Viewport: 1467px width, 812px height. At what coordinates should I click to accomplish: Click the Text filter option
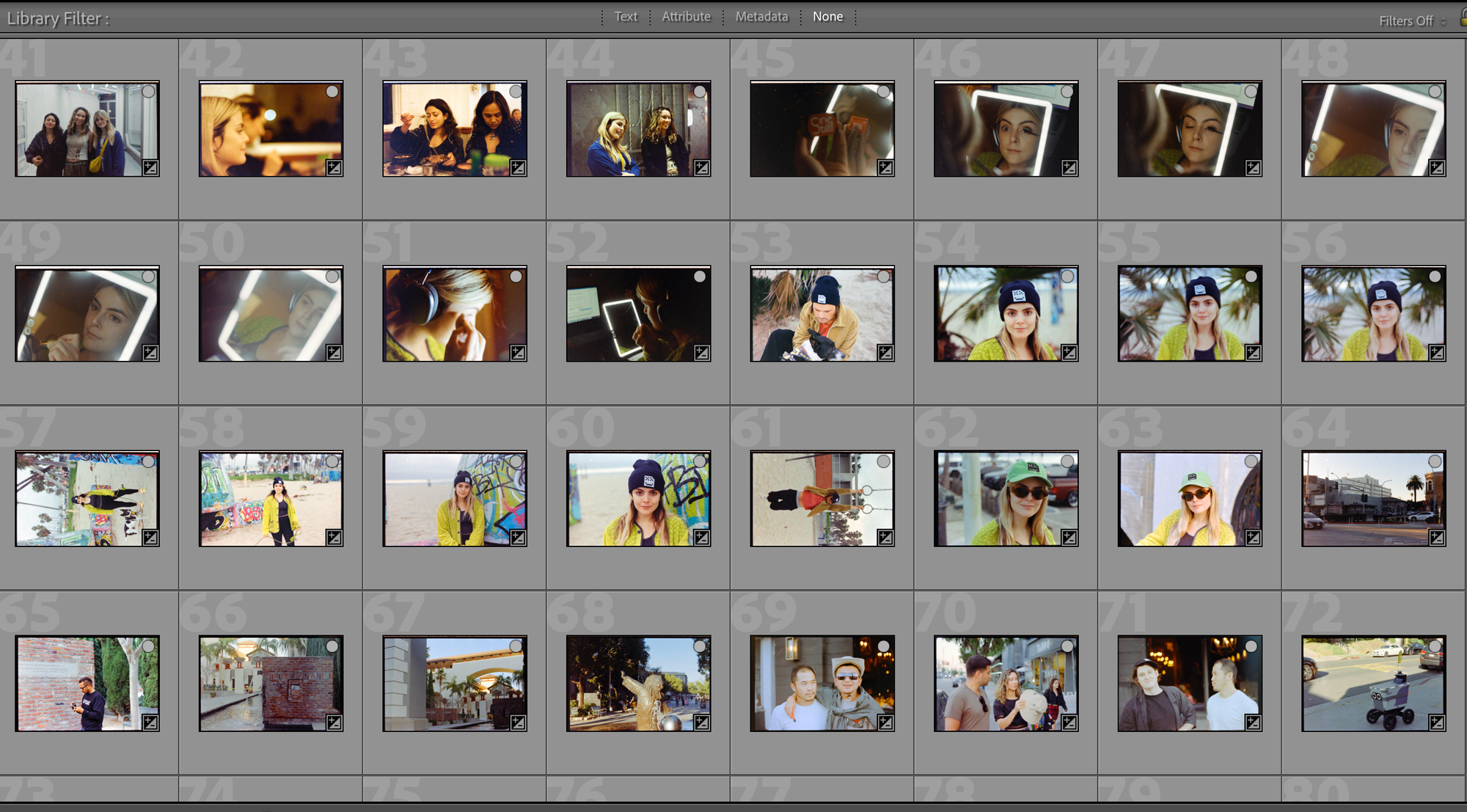pos(626,17)
